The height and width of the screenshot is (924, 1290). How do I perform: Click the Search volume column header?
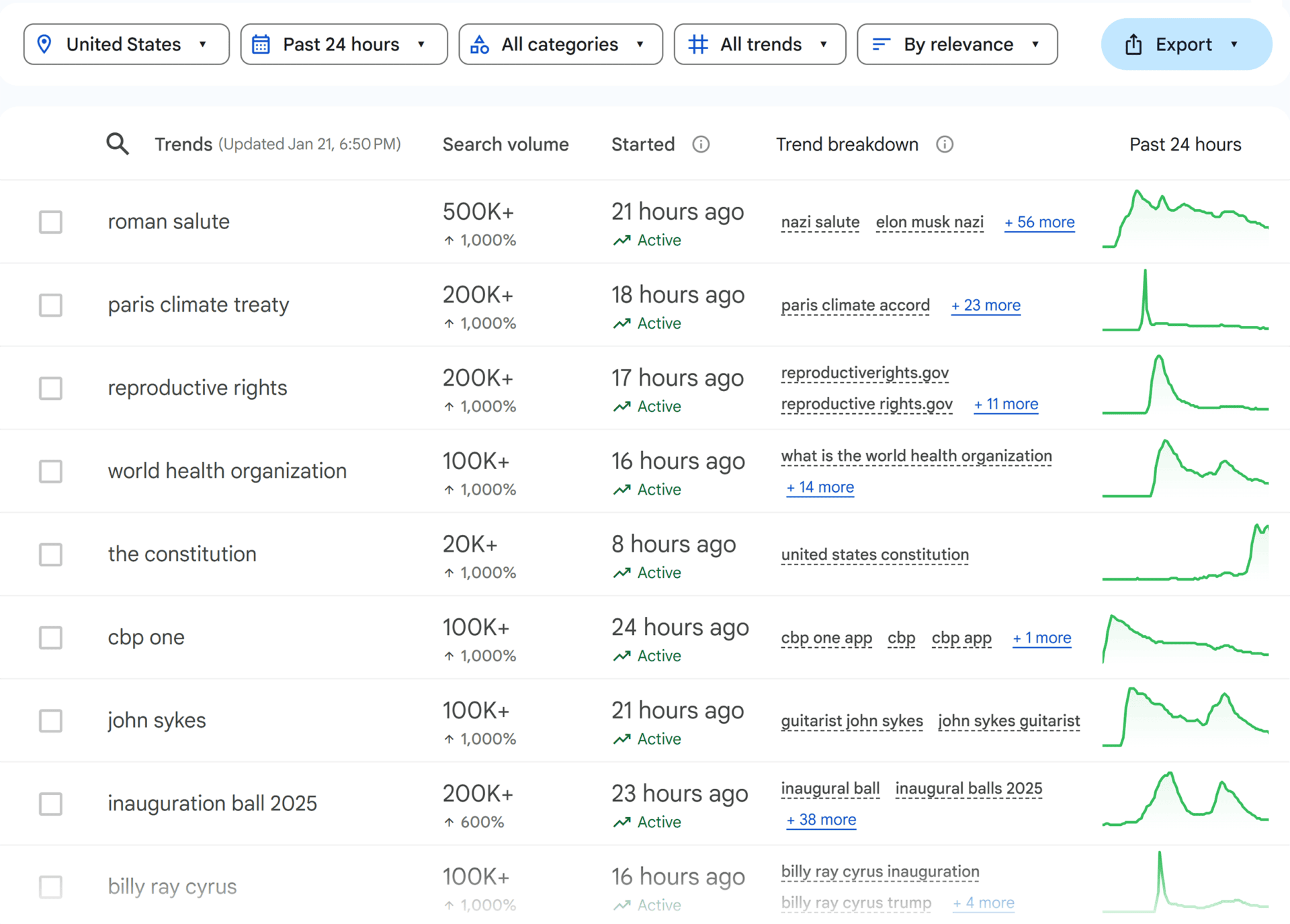(x=505, y=144)
